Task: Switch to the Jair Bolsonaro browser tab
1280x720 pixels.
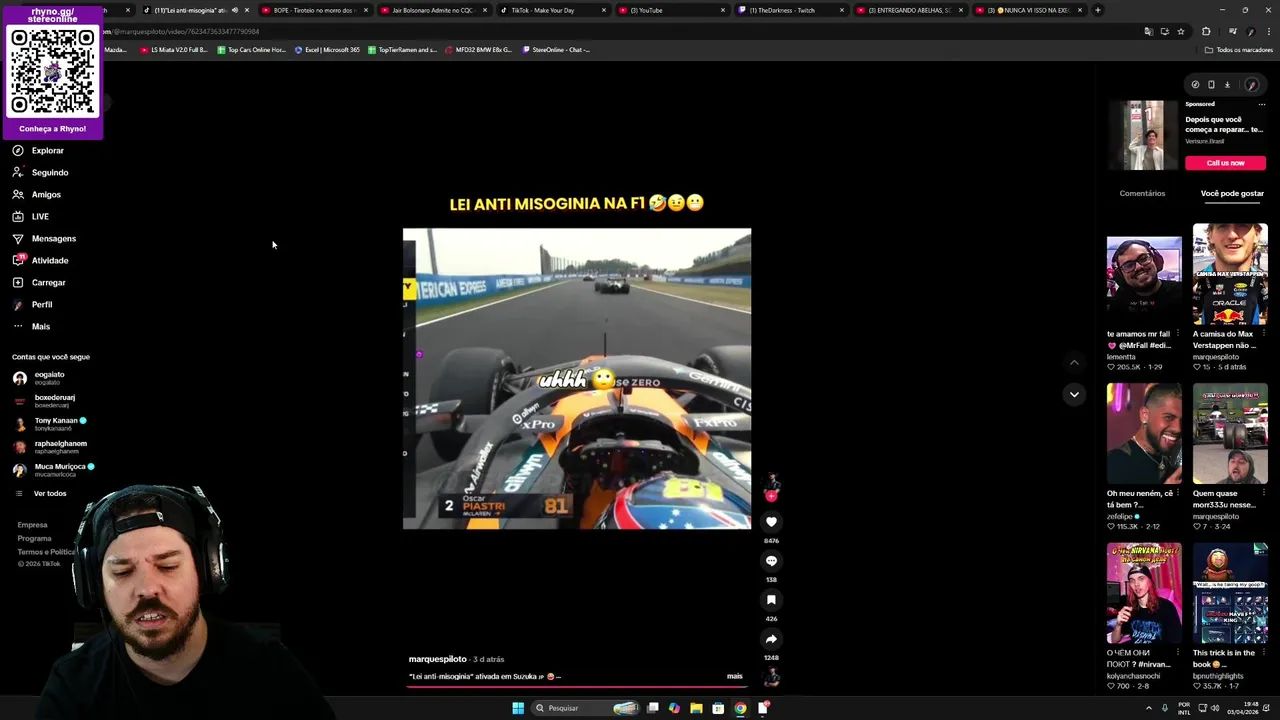Action: (432, 10)
